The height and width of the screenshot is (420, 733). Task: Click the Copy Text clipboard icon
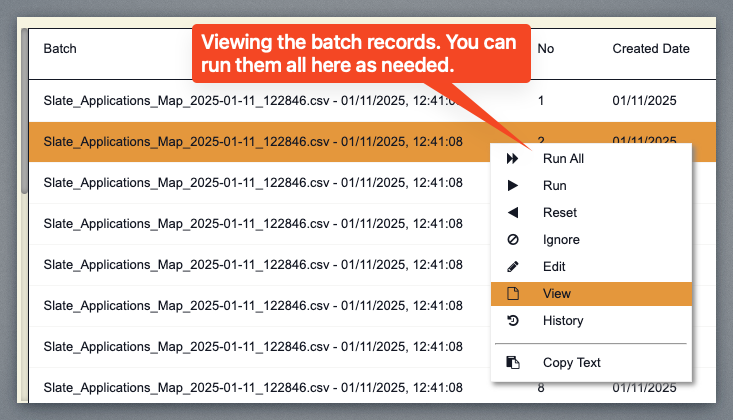click(513, 362)
